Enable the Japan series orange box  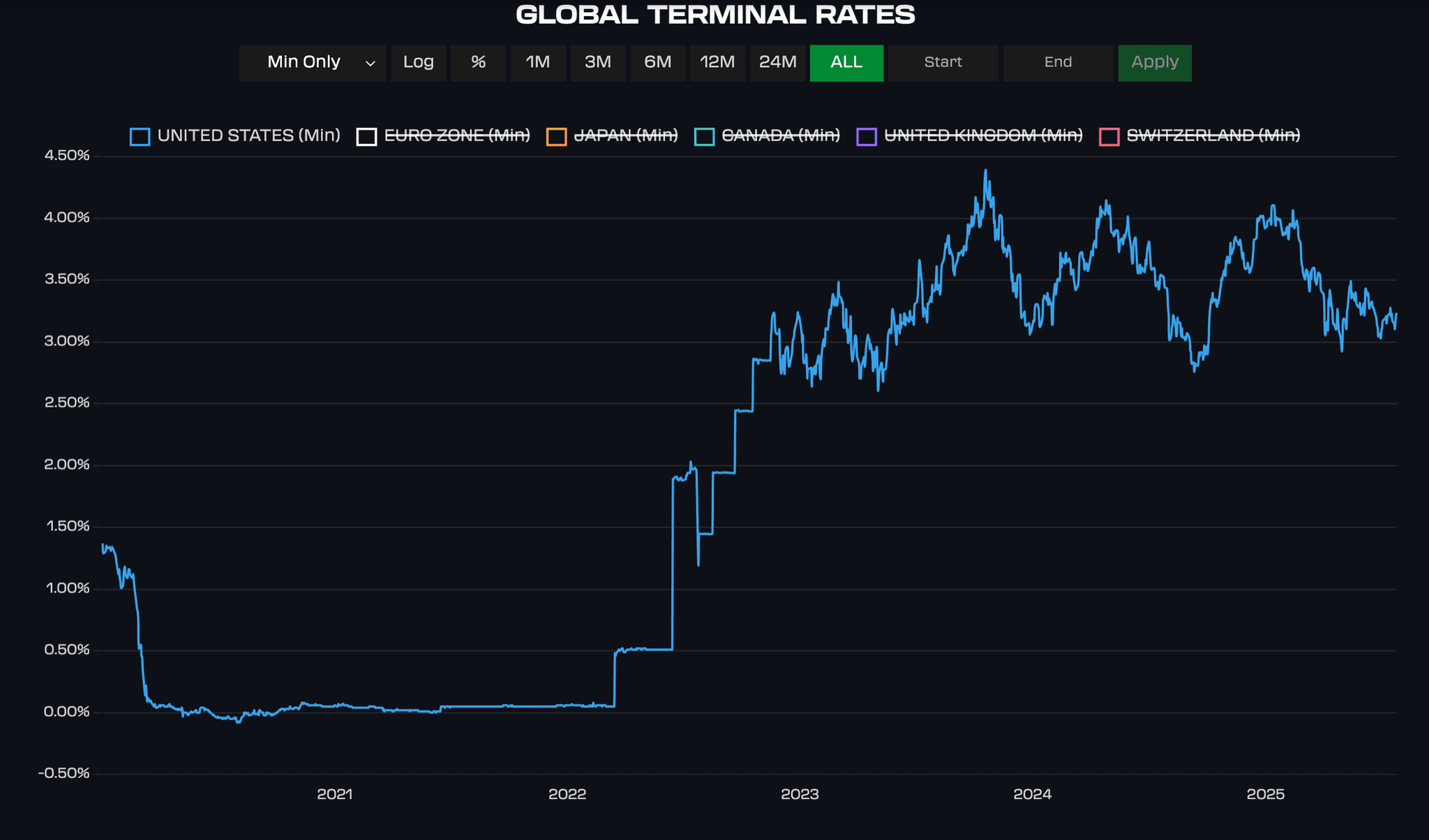coord(556,137)
